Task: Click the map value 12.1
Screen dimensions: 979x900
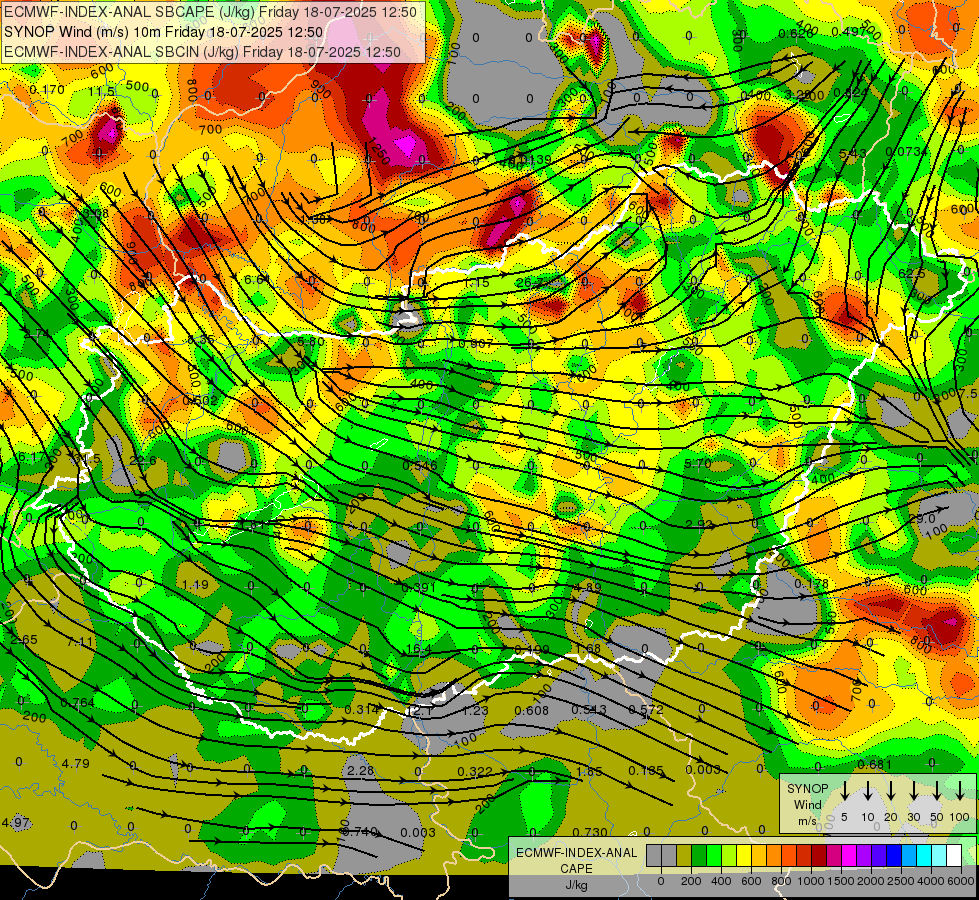Action: coord(418,711)
